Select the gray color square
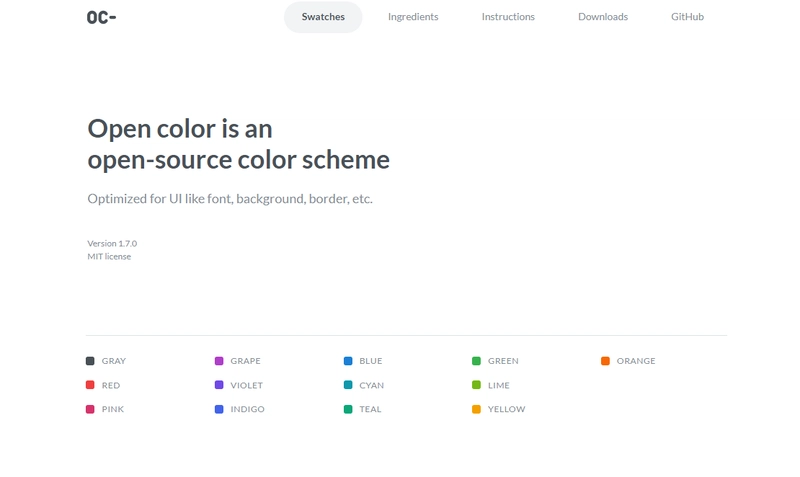 tap(90, 361)
